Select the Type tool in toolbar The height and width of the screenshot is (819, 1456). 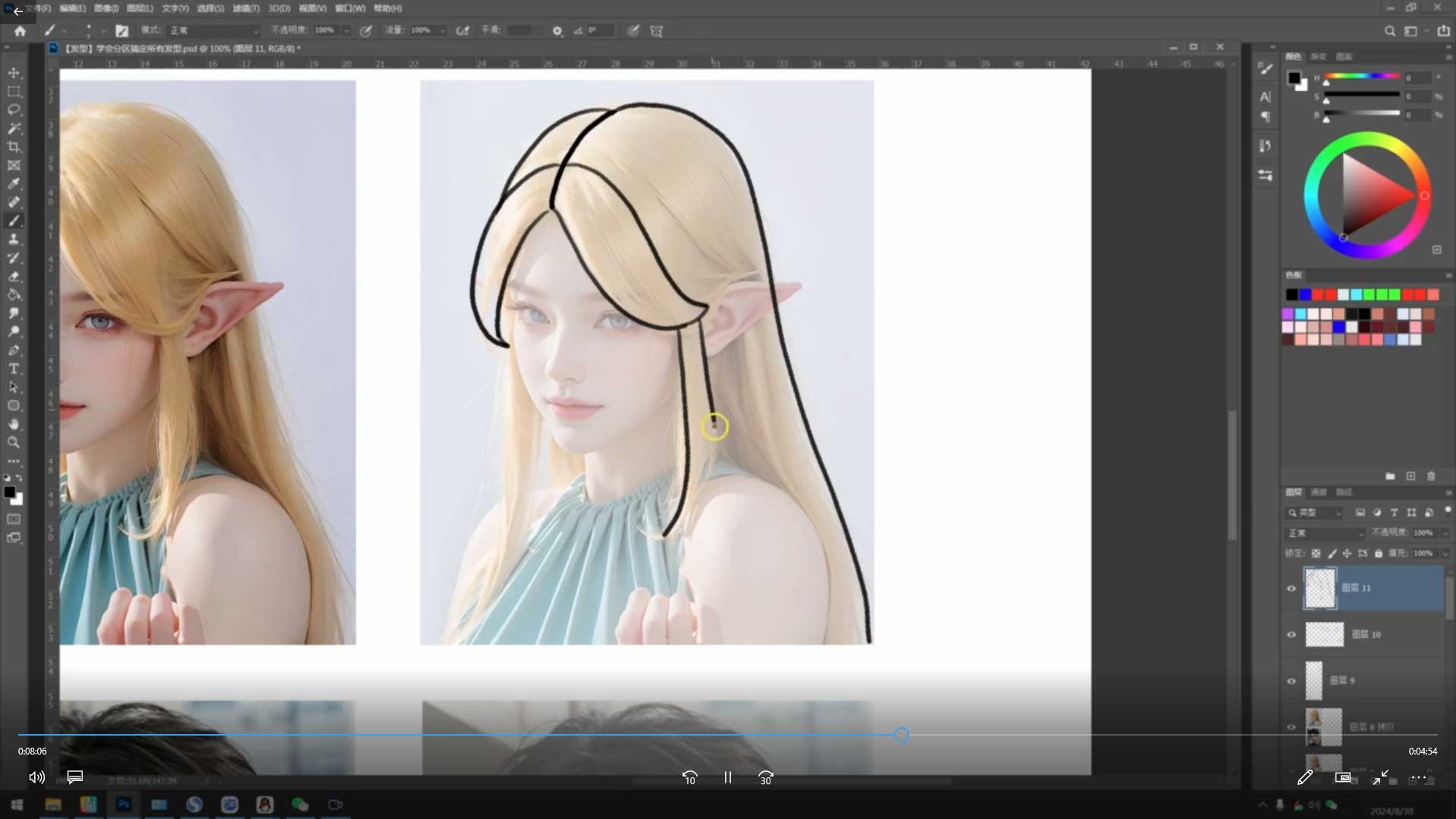14,369
